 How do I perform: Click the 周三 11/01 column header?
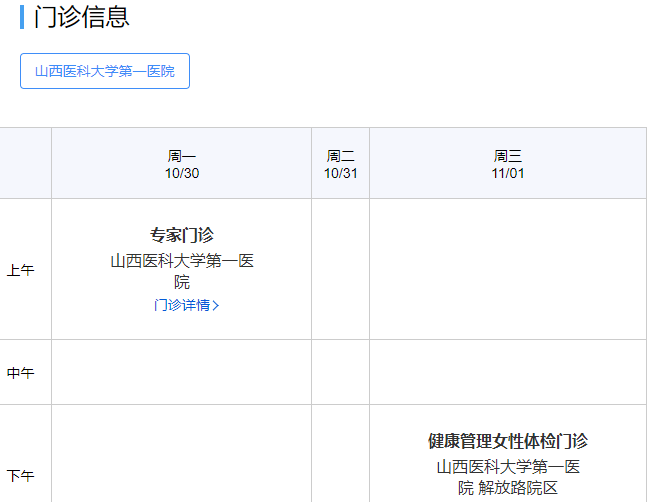pos(508,164)
